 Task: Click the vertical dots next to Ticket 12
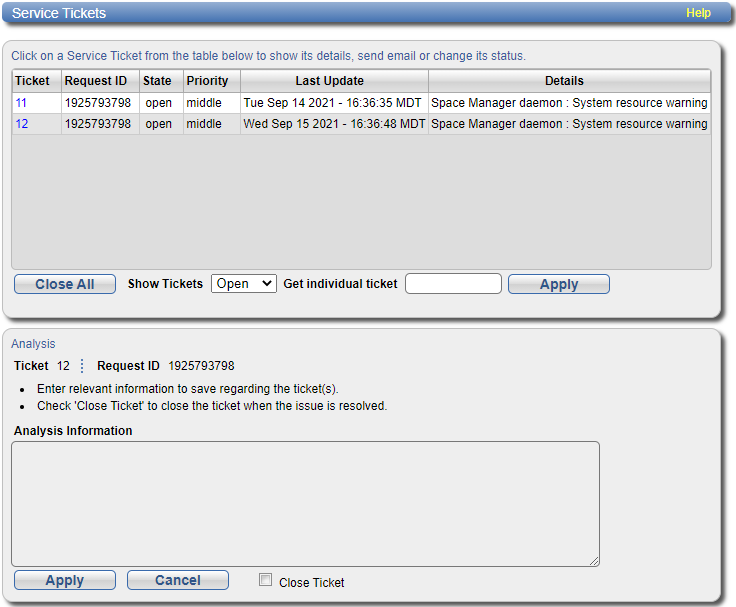point(82,366)
